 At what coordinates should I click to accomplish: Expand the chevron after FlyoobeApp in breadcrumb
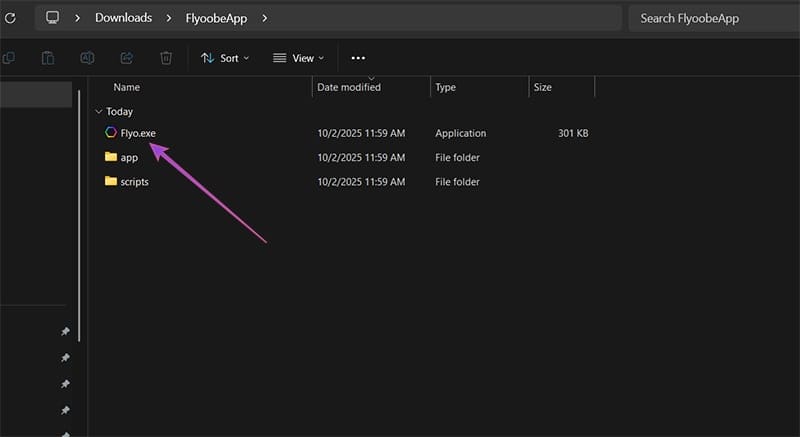click(264, 18)
